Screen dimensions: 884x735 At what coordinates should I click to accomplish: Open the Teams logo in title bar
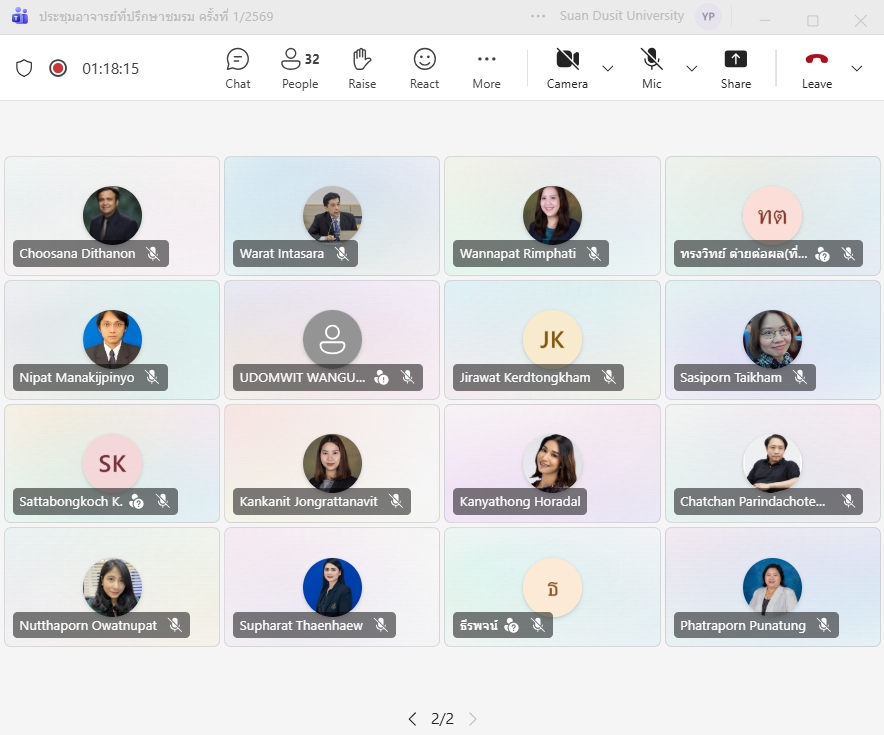(x=20, y=16)
